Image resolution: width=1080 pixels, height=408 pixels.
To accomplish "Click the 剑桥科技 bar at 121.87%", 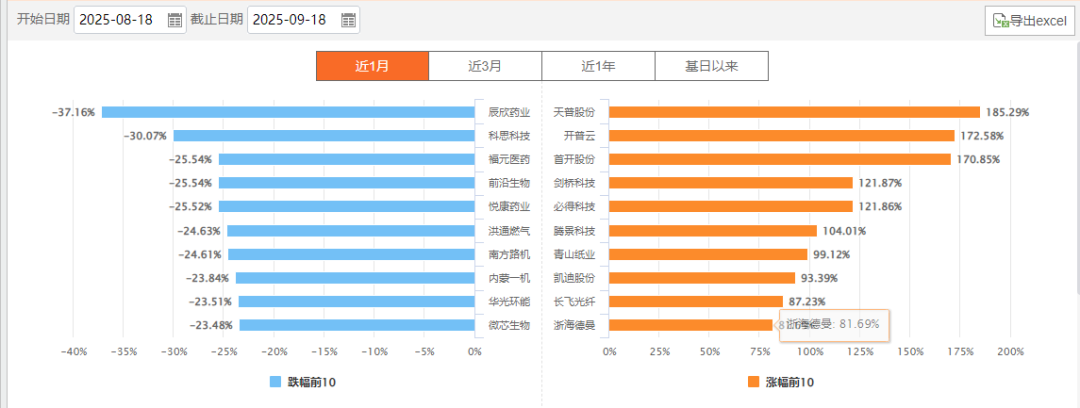I will point(730,183).
